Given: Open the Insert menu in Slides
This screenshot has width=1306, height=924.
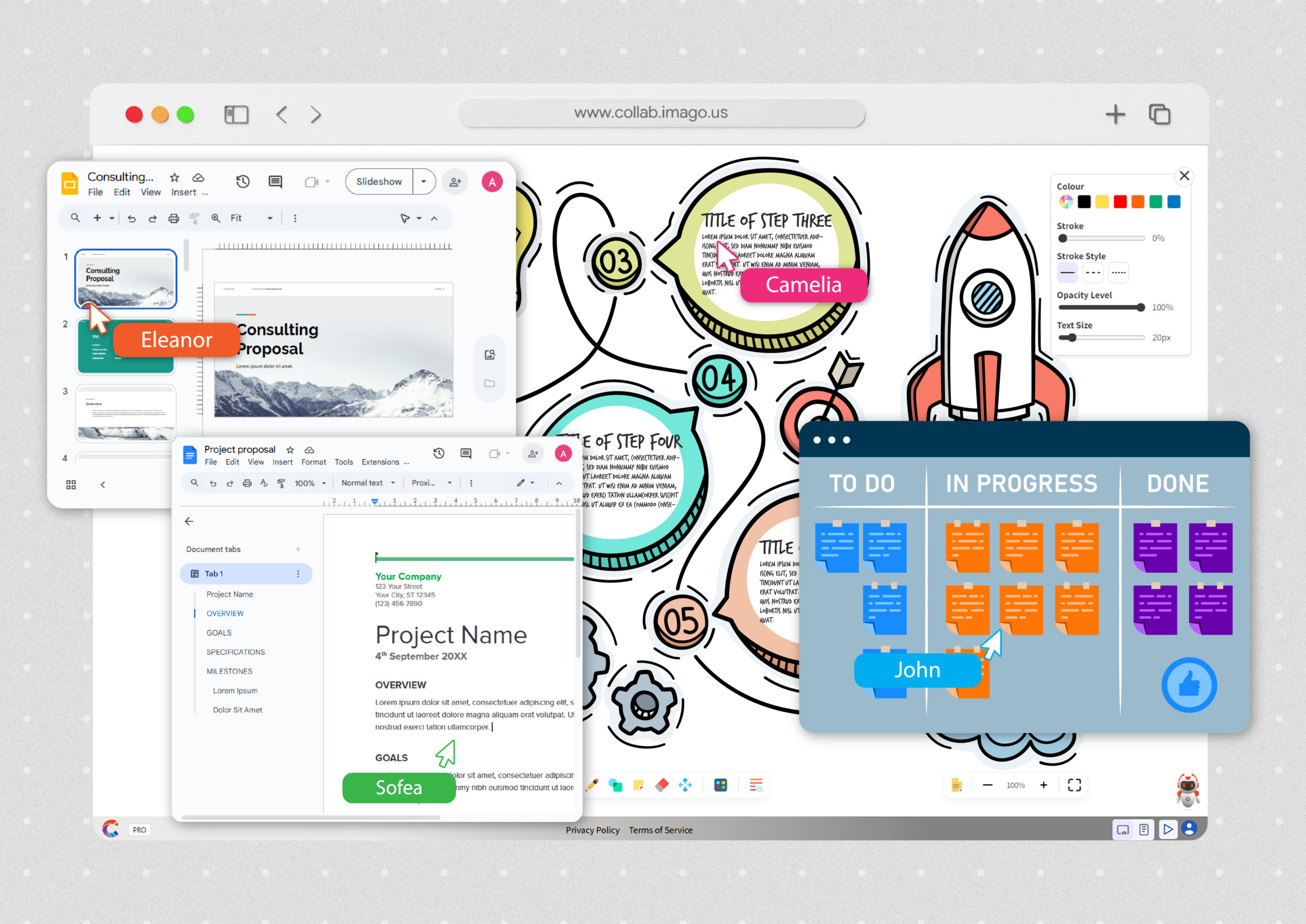Looking at the screenshot, I should tap(183, 192).
